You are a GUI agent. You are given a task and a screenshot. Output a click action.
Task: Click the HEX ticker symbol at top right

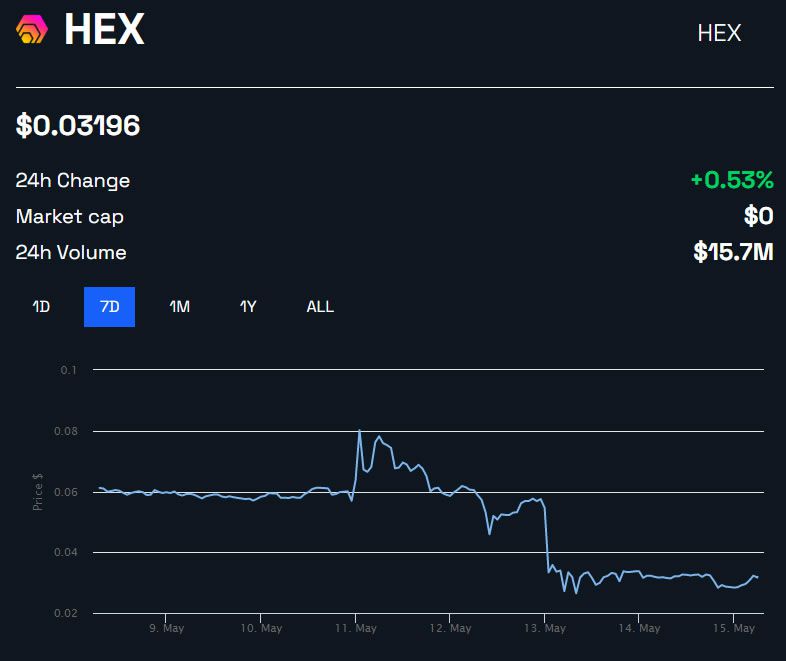pyautogui.click(x=719, y=33)
